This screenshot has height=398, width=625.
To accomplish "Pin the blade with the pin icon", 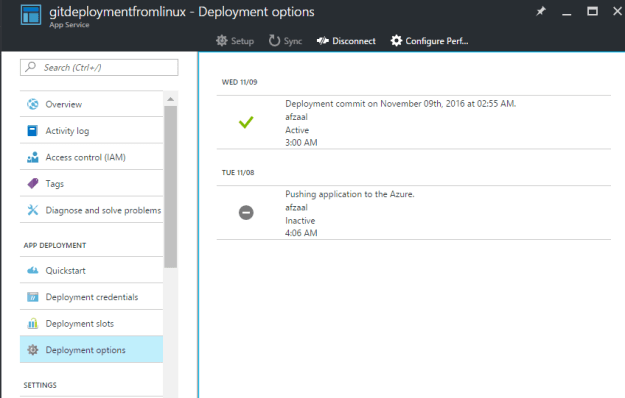I will tap(540, 11).
